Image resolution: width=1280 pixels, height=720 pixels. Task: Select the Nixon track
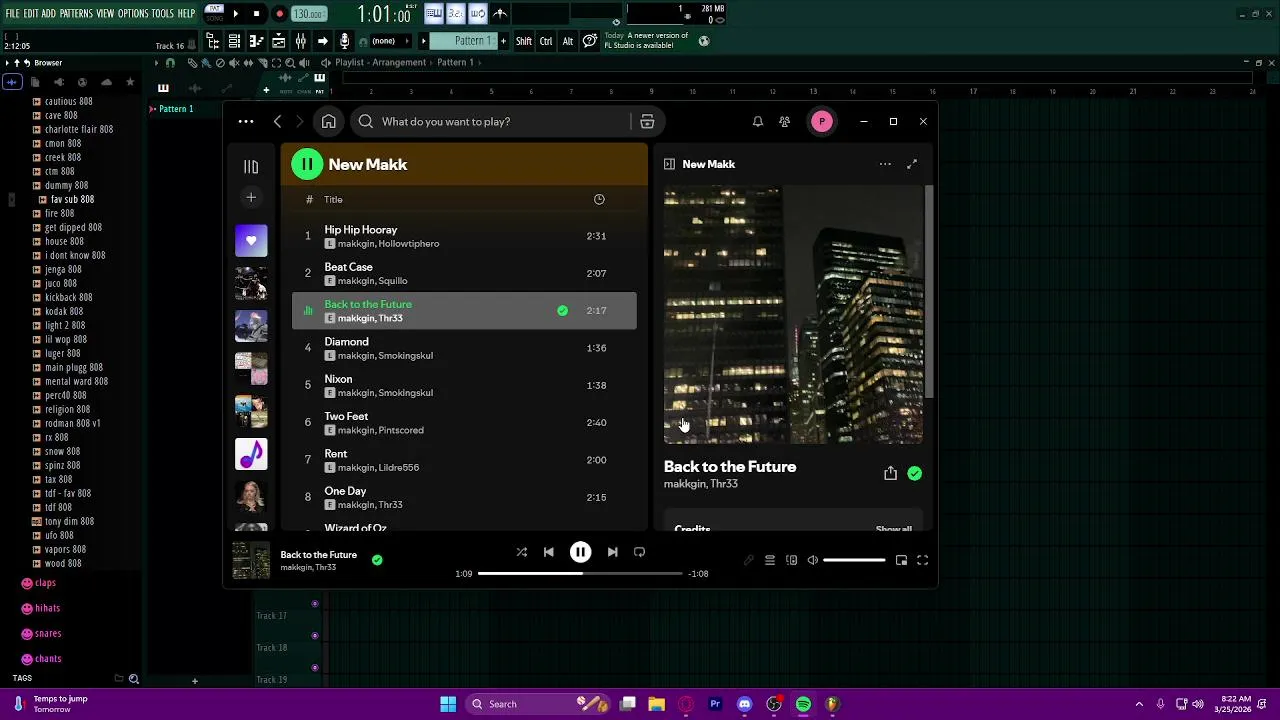pyautogui.click(x=464, y=385)
